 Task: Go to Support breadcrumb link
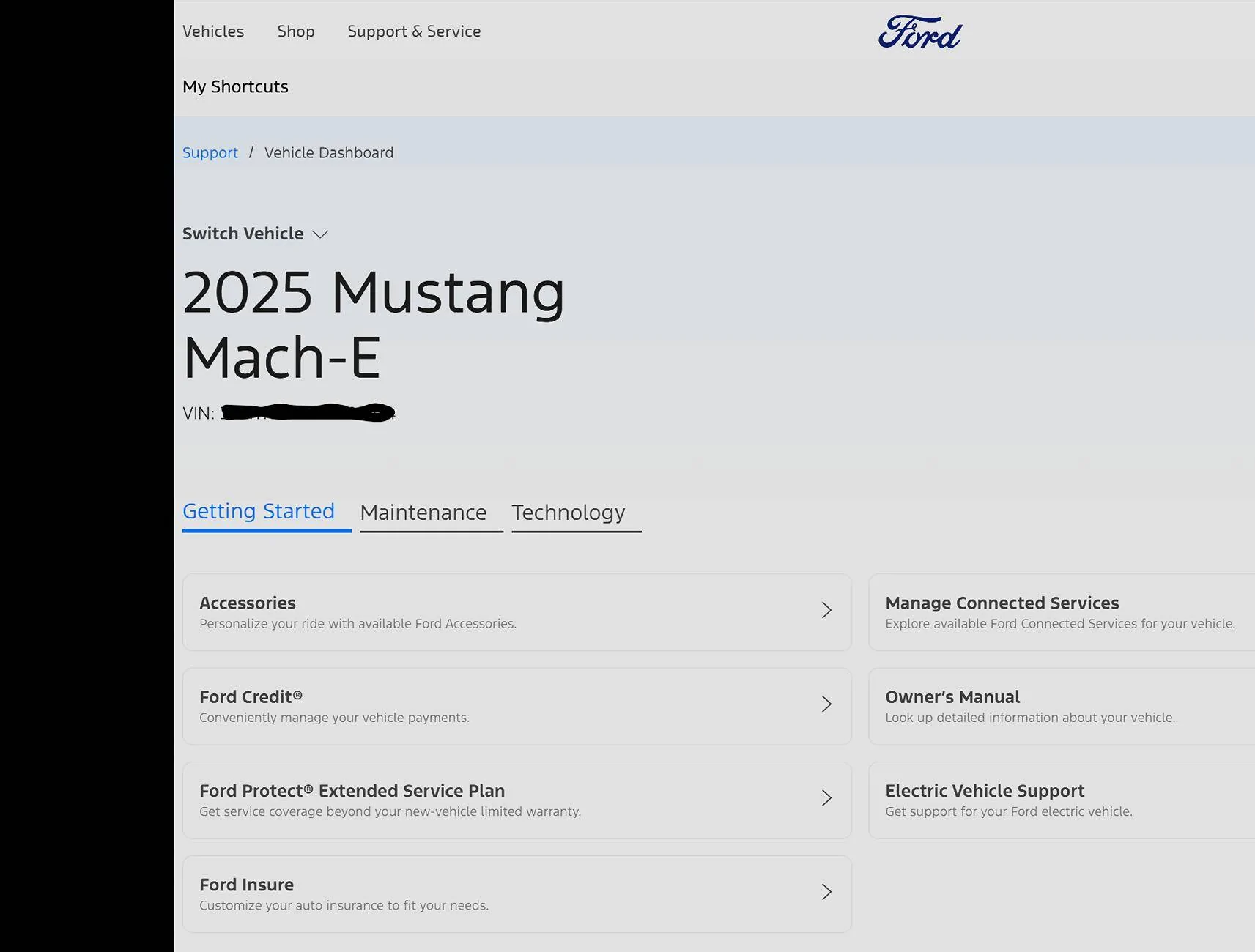pyautogui.click(x=210, y=152)
